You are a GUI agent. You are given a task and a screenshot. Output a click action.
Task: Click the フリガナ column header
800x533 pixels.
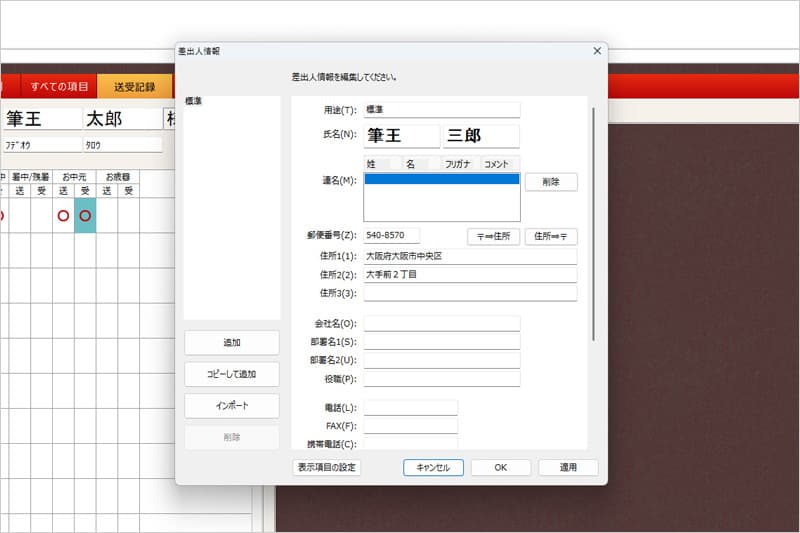[x=460, y=164]
